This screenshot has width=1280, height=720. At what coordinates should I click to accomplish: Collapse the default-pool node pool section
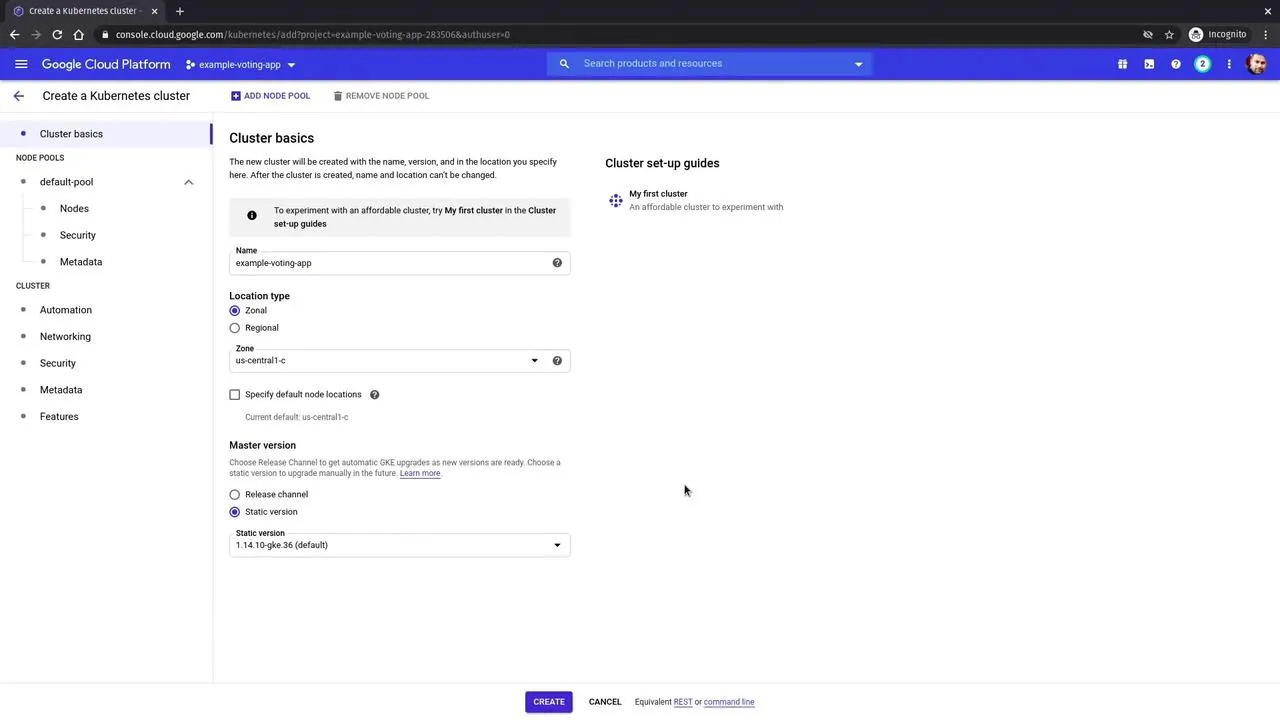[x=188, y=181]
